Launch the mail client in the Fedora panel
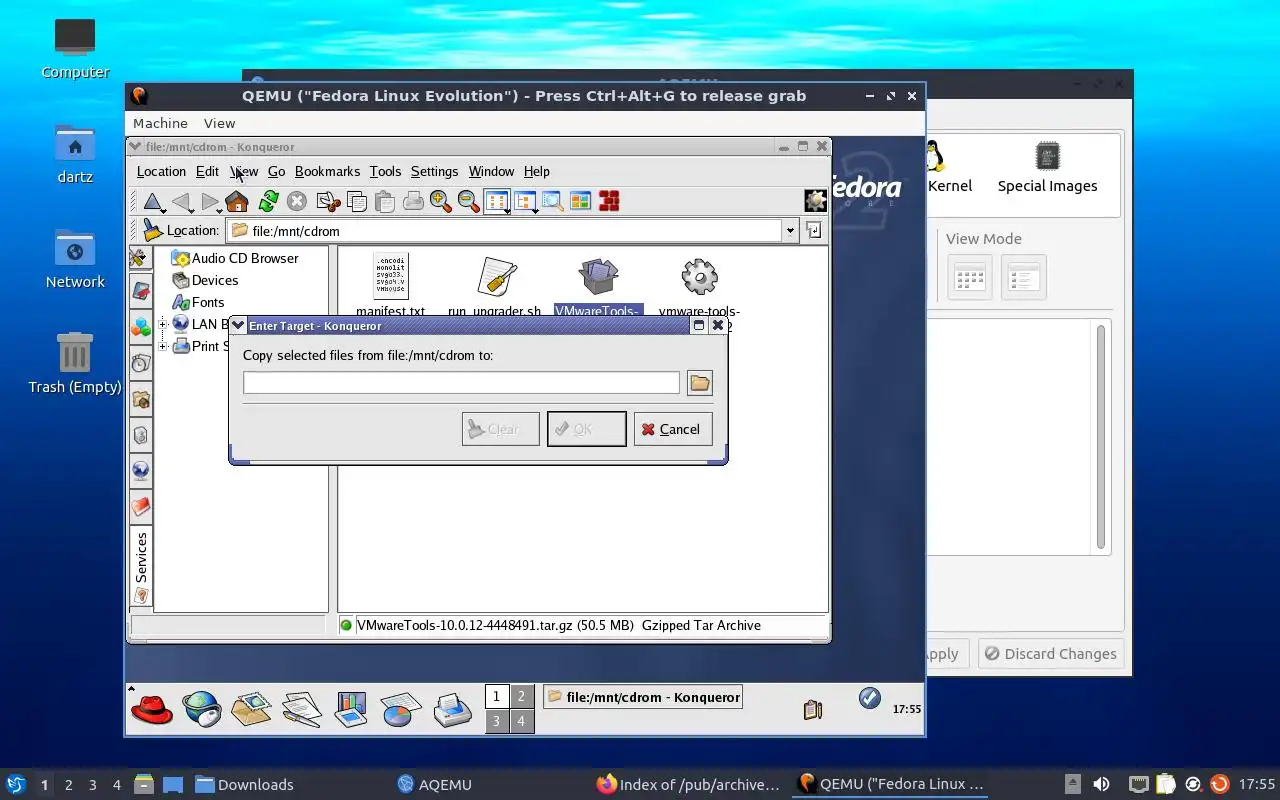Screen dimensions: 1280x800 [x=251, y=710]
